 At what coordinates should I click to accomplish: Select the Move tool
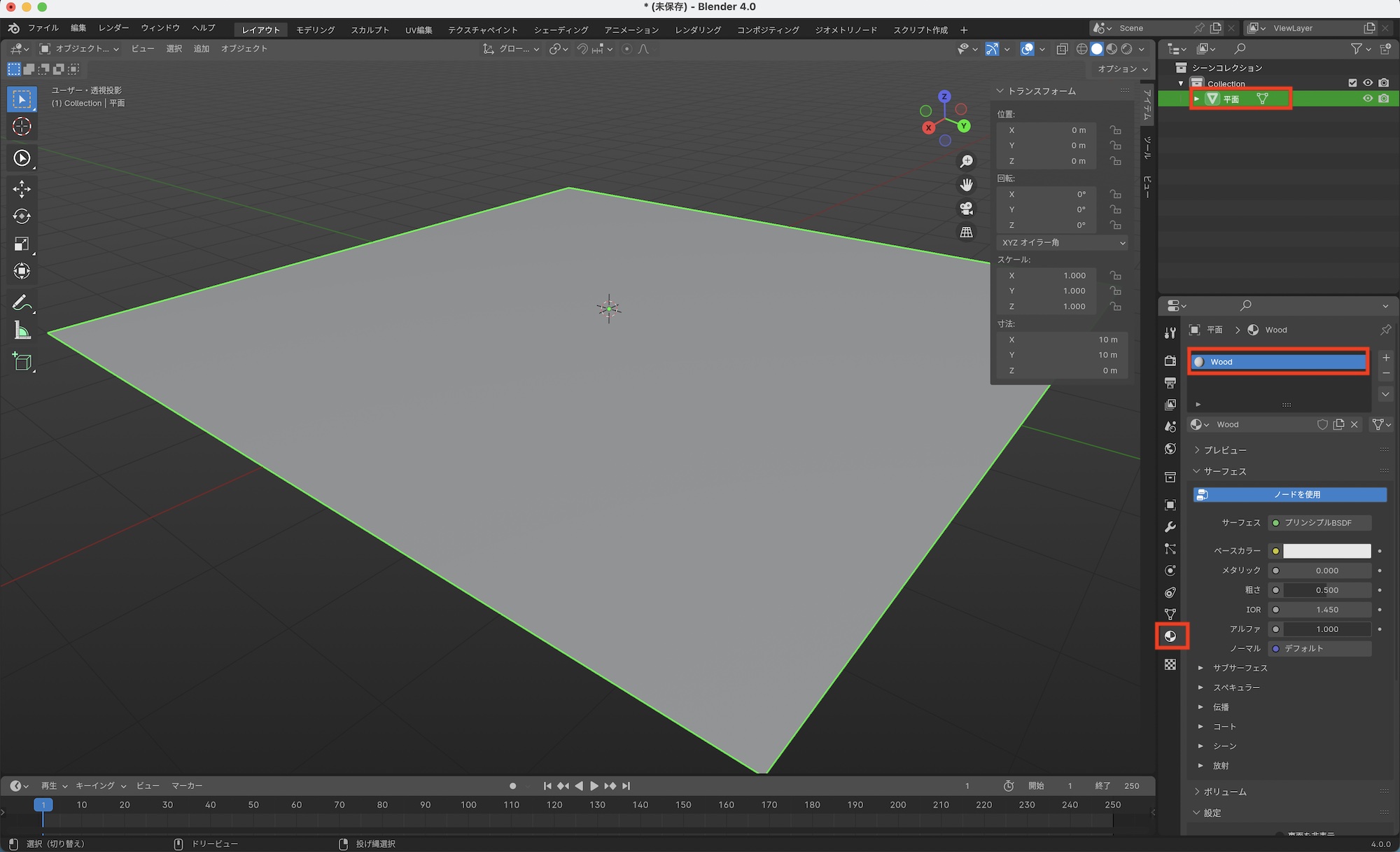click(22, 189)
